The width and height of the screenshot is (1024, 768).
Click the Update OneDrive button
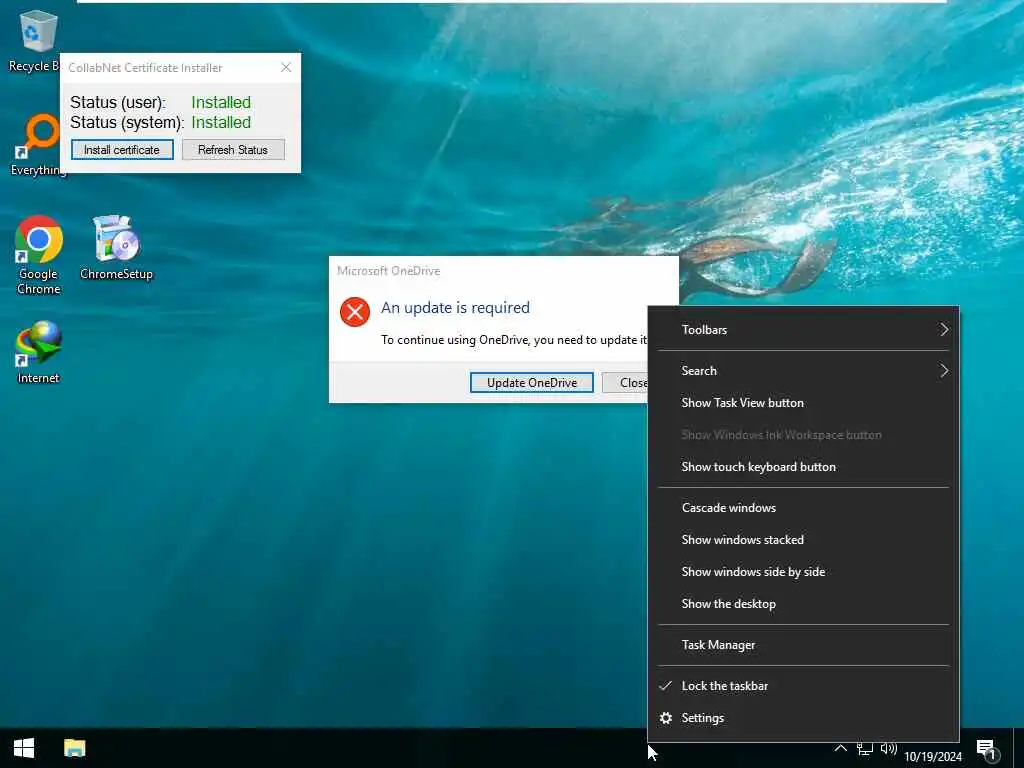pos(532,383)
